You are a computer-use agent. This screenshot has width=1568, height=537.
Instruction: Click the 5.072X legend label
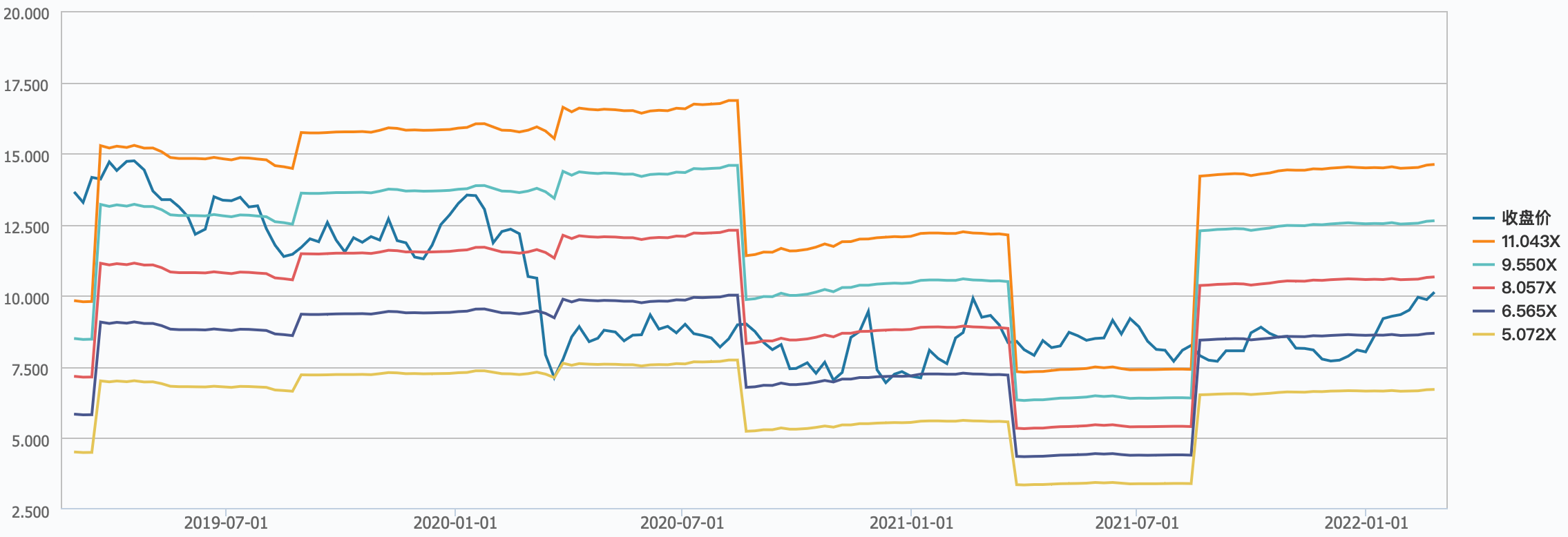(x=1529, y=335)
